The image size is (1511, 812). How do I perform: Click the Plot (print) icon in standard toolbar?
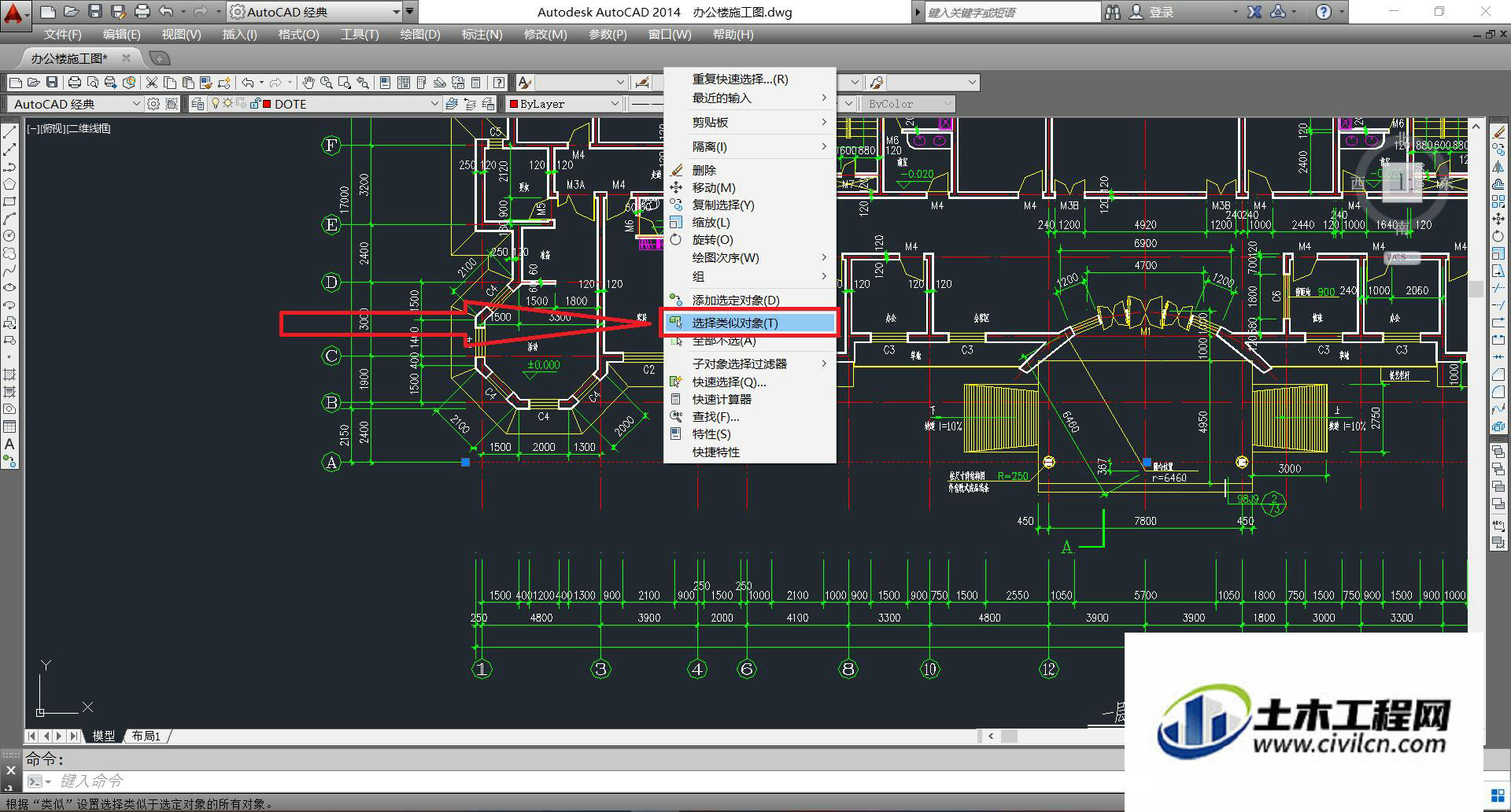tap(74, 82)
